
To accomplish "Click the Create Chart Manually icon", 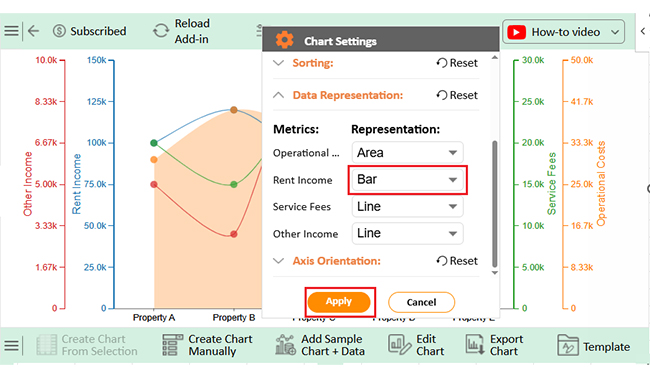I will [x=172, y=345].
